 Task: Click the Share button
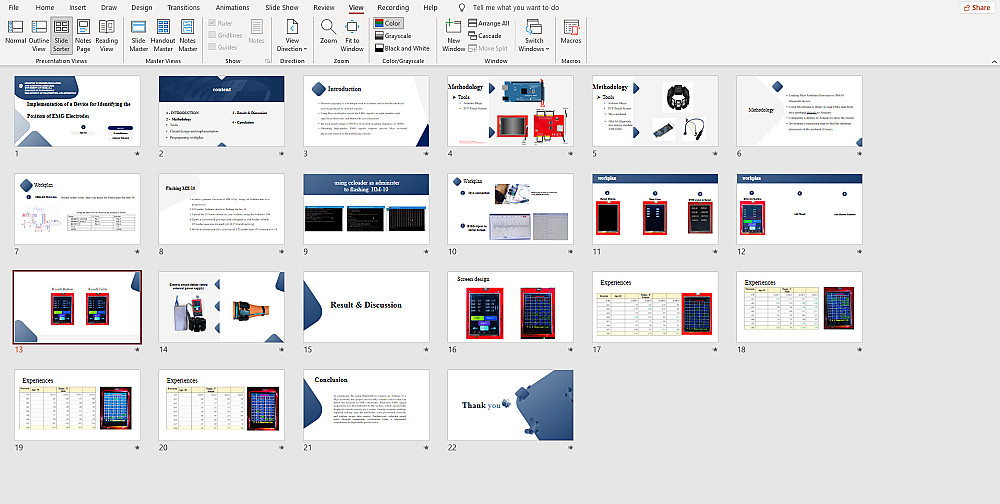click(x=976, y=8)
